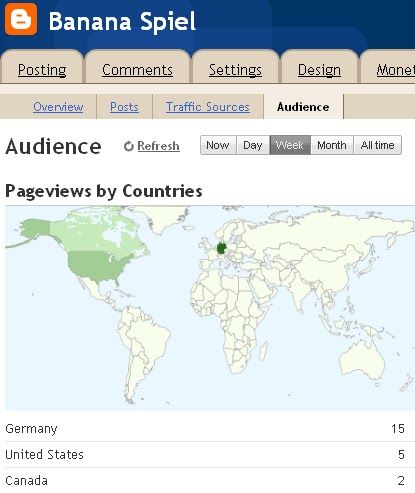Click the large Audience page heading
Viewport: 415px width, 493px height.
pos(53,147)
